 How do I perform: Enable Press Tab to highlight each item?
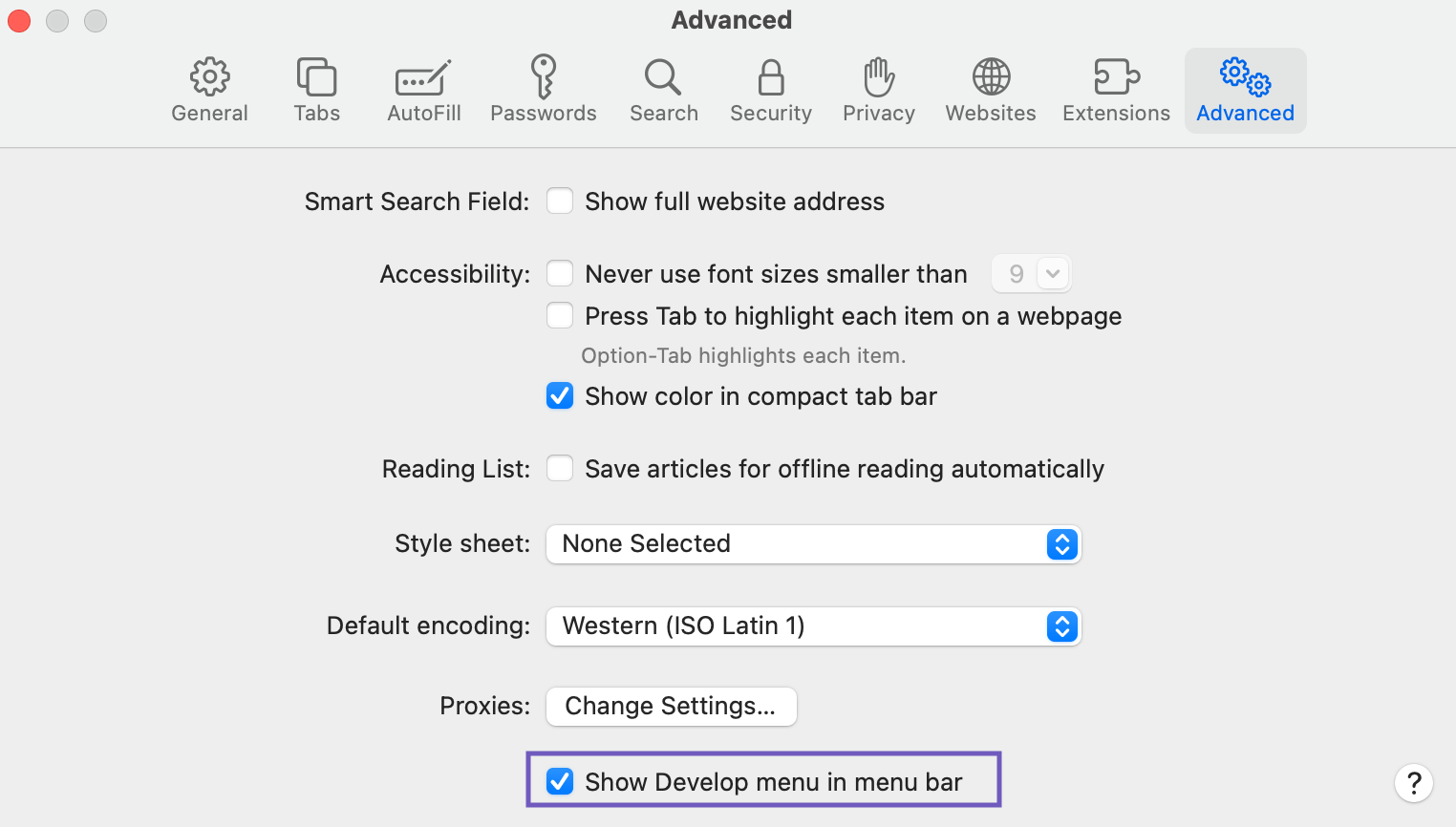pyautogui.click(x=560, y=316)
